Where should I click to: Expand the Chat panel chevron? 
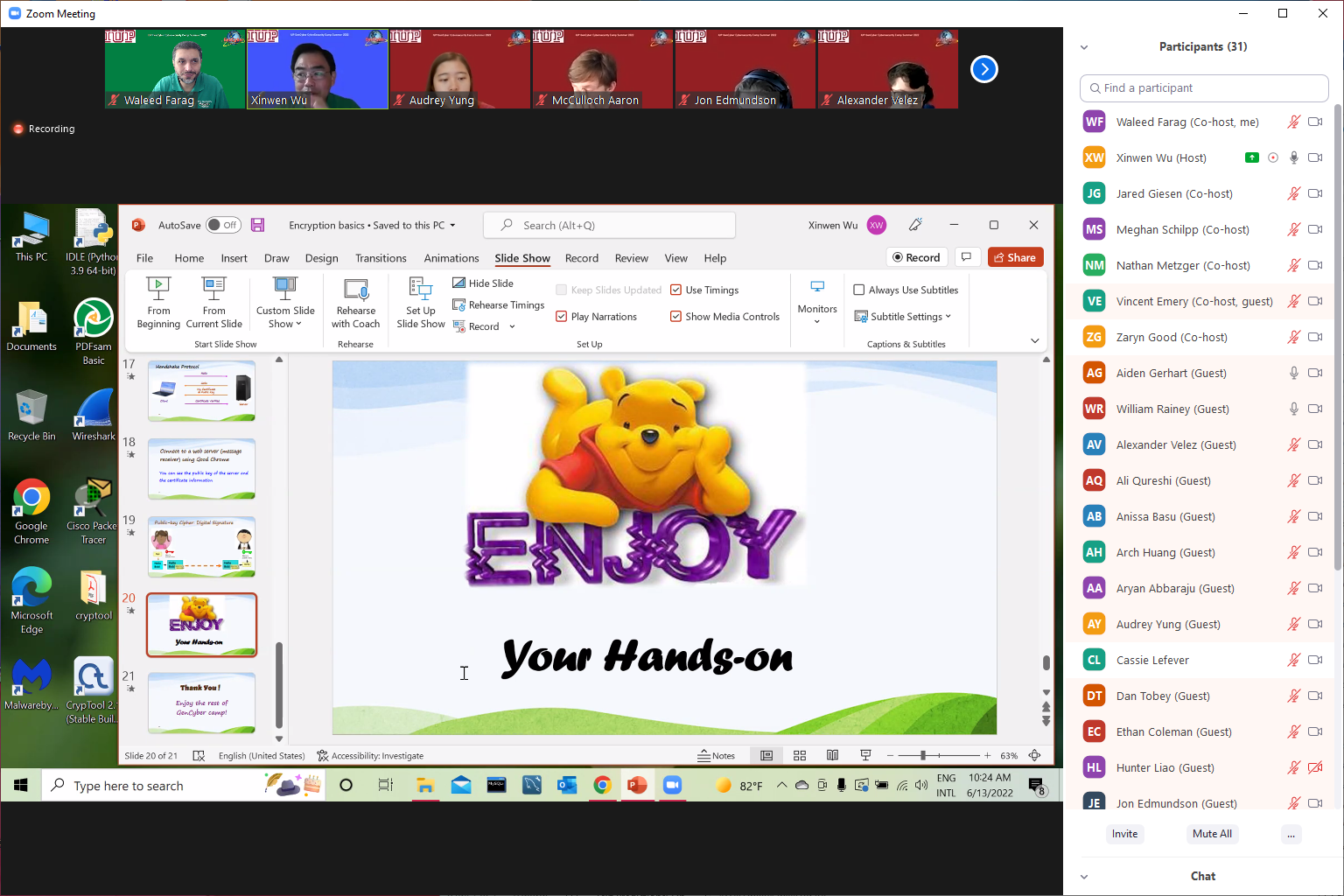pyautogui.click(x=1084, y=877)
